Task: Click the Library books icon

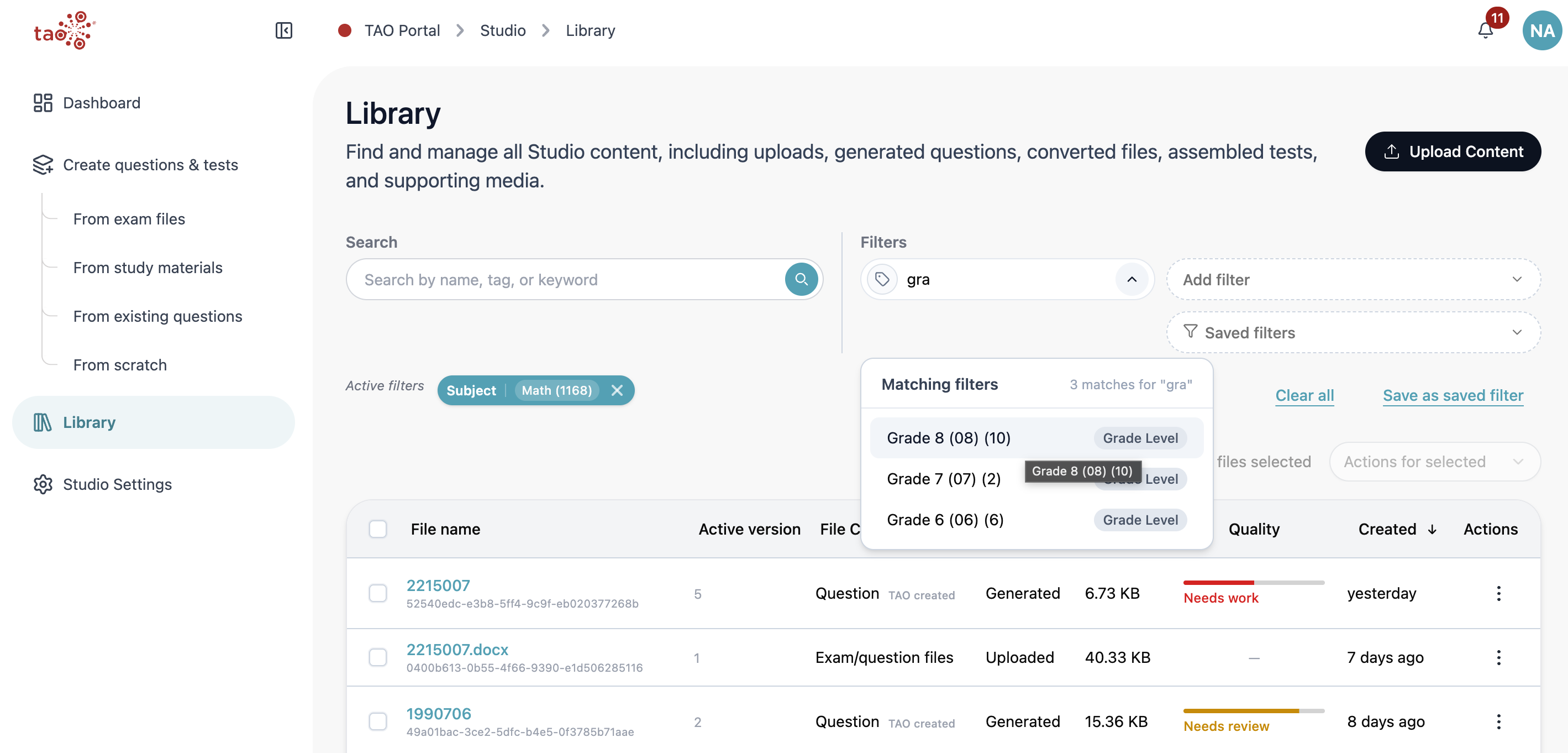Action: (43, 422)
